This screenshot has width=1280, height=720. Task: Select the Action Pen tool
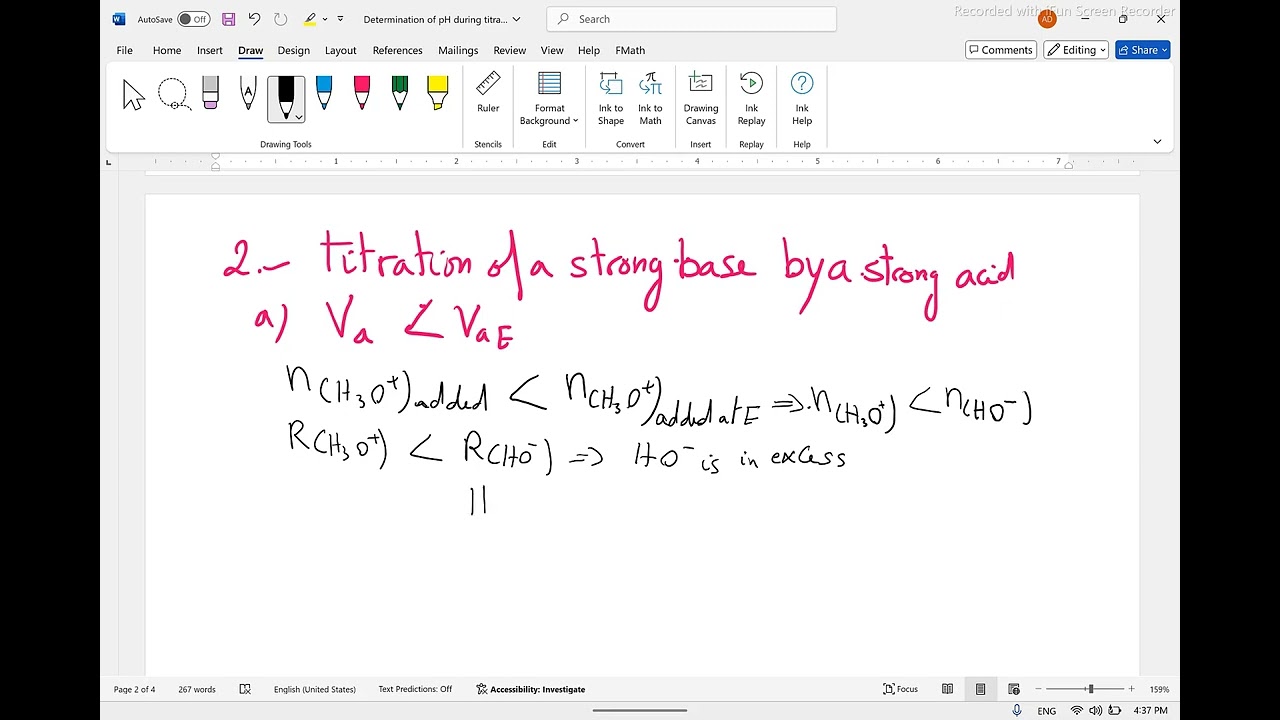pos(248,95)
